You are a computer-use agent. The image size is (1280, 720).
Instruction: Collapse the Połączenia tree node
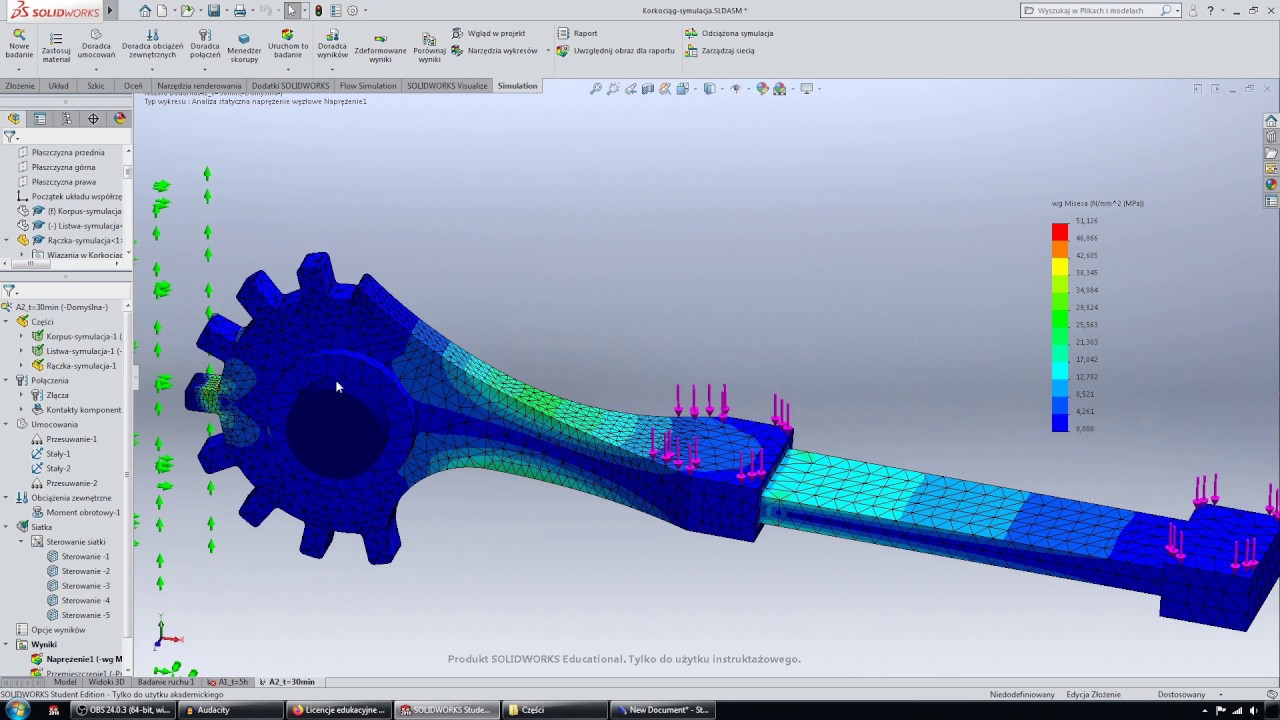click(7, 380)
